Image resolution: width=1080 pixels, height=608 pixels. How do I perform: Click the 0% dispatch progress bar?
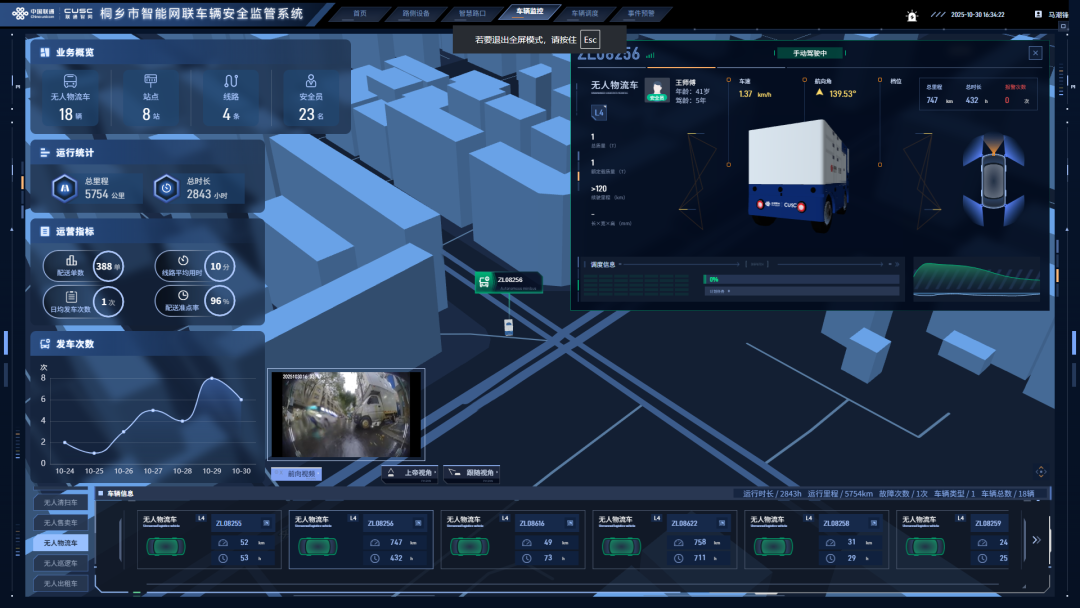800,281
